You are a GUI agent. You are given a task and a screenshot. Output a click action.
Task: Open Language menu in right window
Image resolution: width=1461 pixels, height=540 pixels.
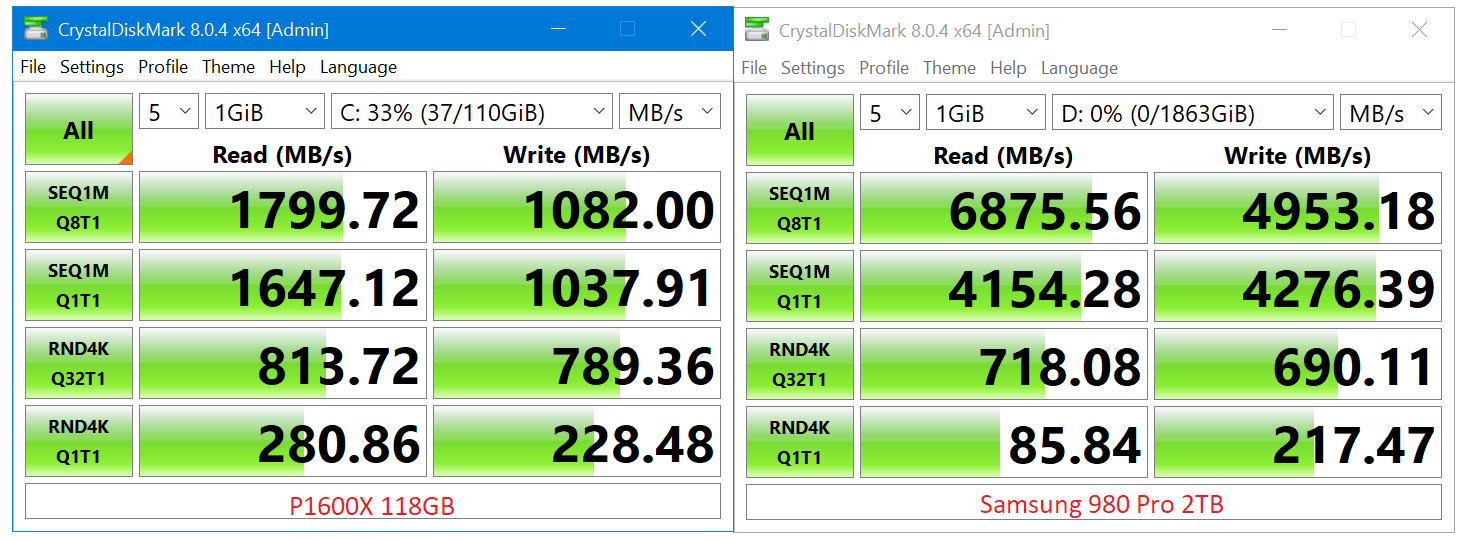pos(1079,68)
